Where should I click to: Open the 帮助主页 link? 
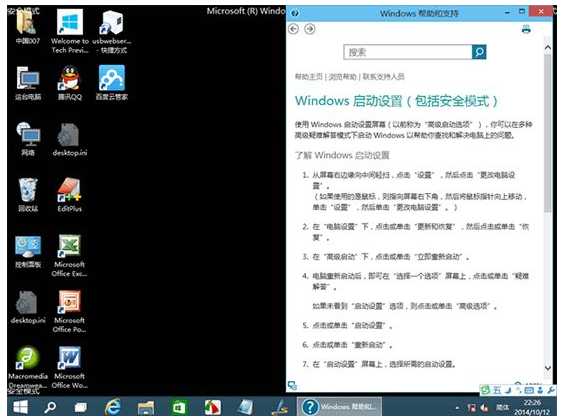[309, 77]
